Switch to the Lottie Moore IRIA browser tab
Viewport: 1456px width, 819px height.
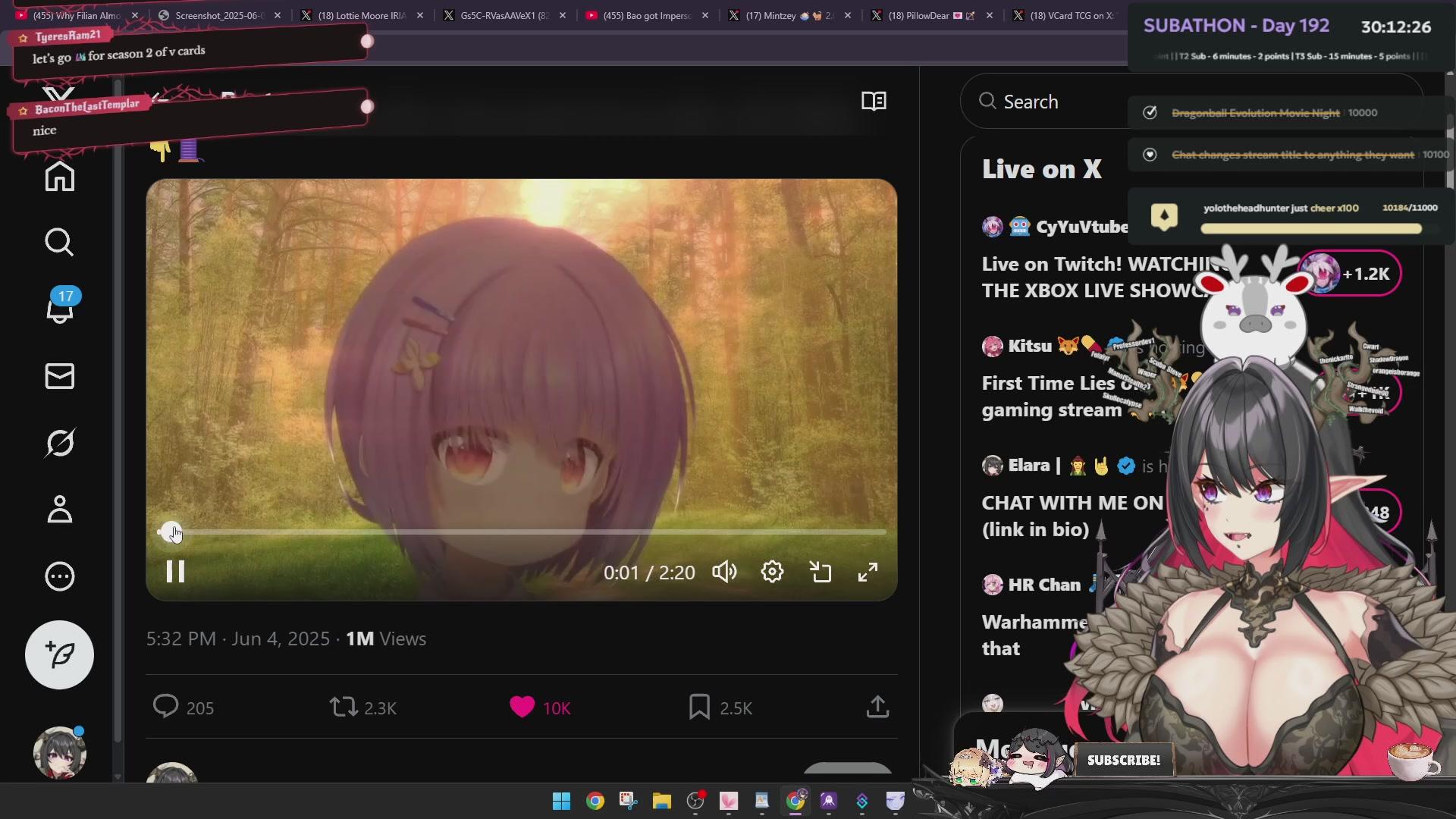362,15
